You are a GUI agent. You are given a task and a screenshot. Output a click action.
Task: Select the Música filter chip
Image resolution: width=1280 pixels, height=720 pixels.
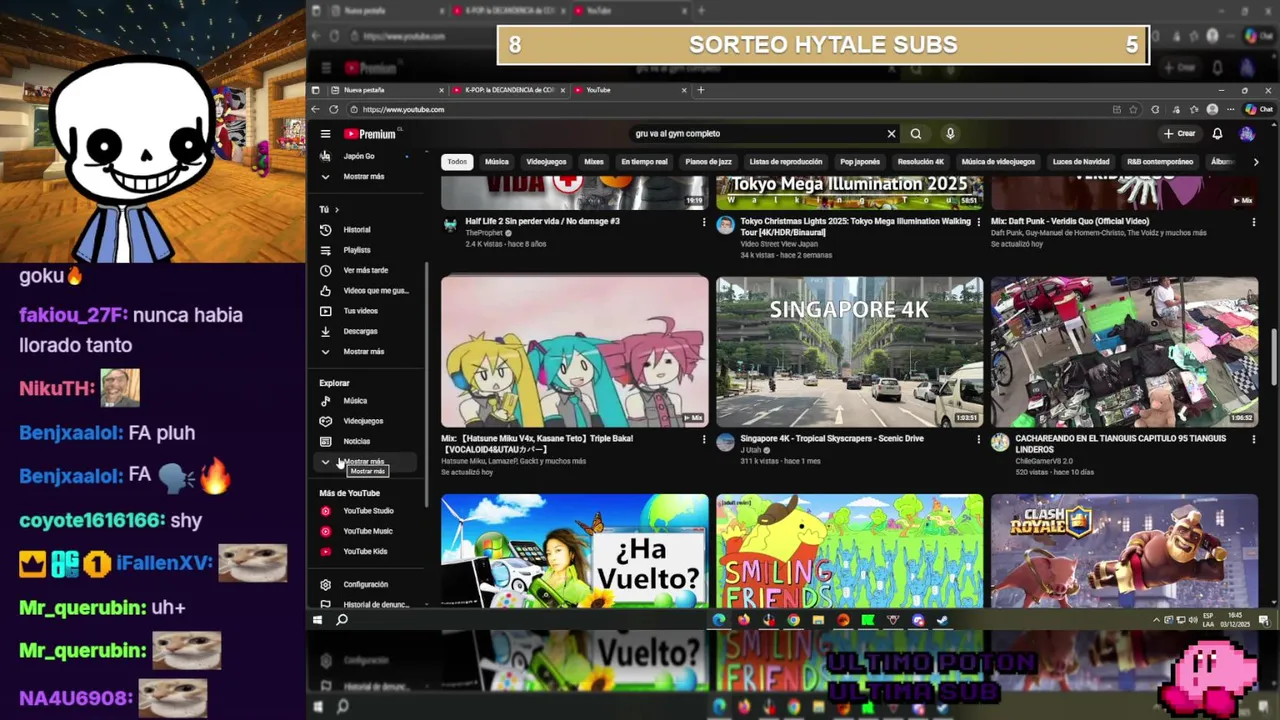click(x=497, y=162)
